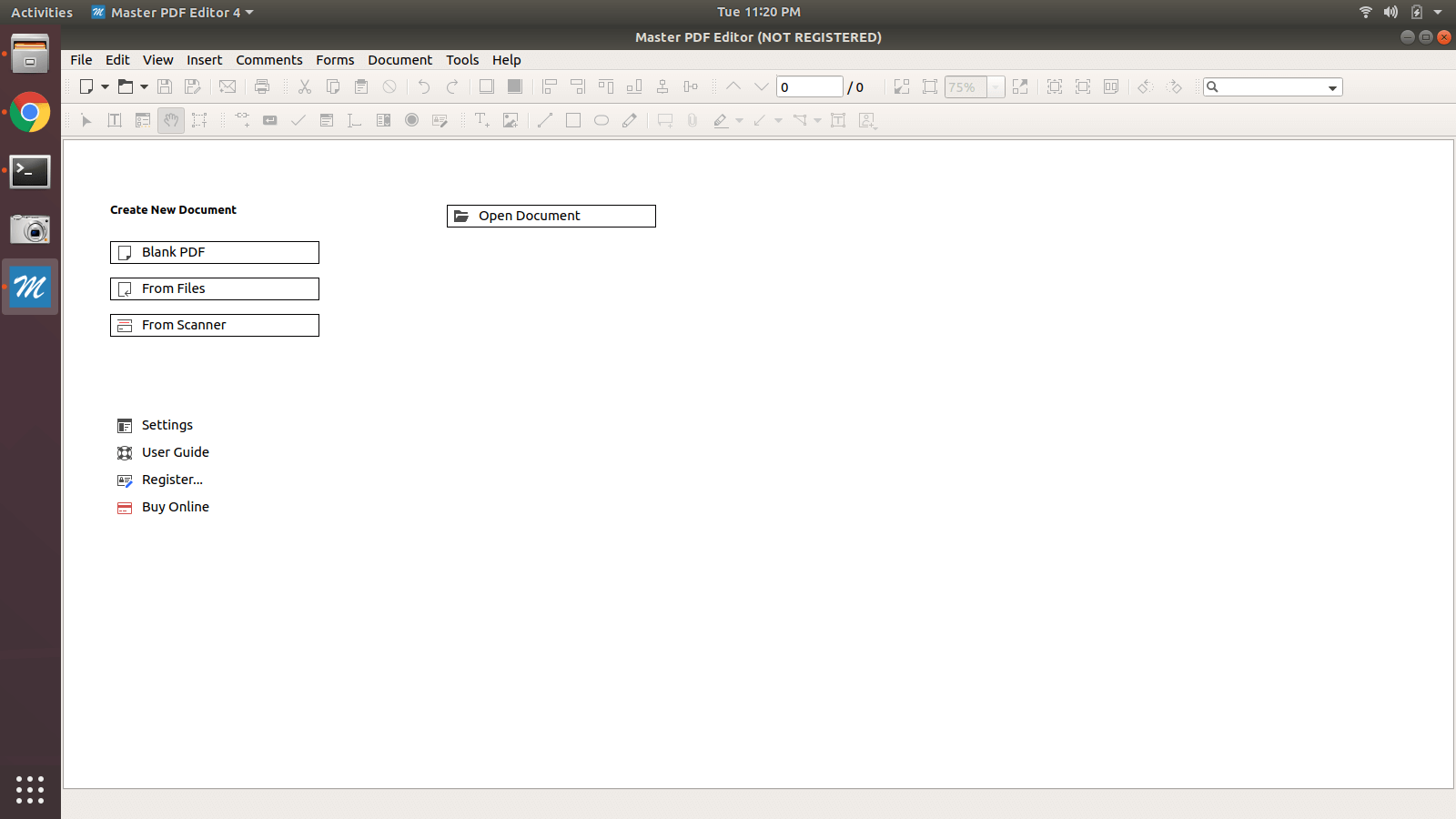Viewport: 1456px width, 819px height.
Task: Open the Edit menu
Action: [117, 60]
